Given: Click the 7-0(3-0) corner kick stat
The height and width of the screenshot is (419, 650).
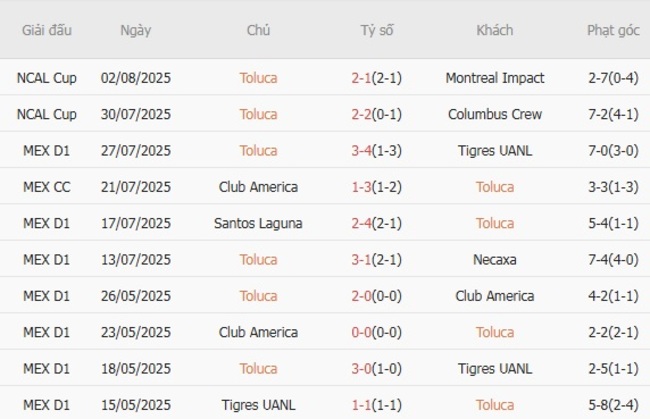Looking at the screenshot, I should [x=613, y=151].
